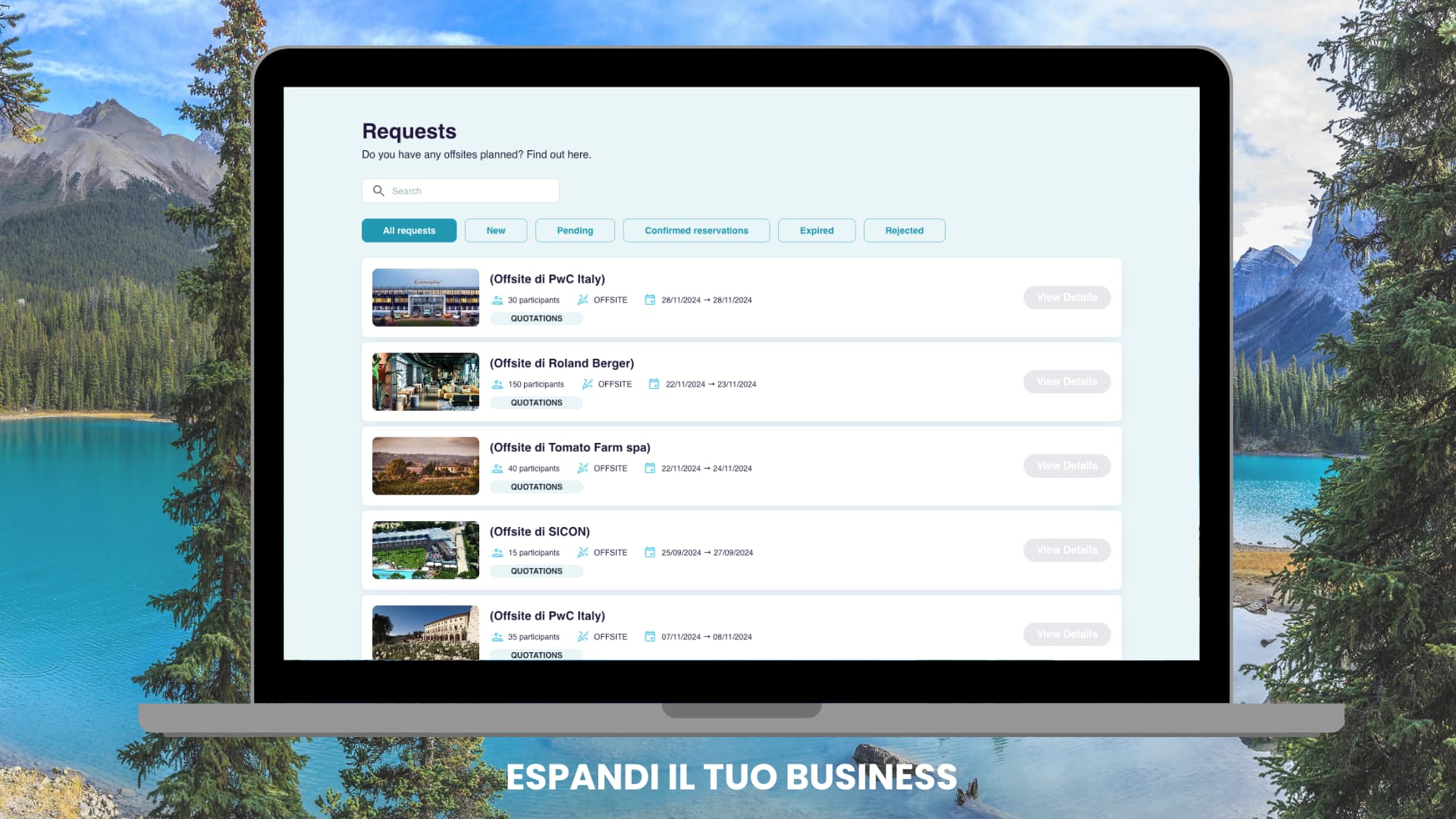
Task: Click calendar icon on Tomato Farm spa request
Action: 650,469
